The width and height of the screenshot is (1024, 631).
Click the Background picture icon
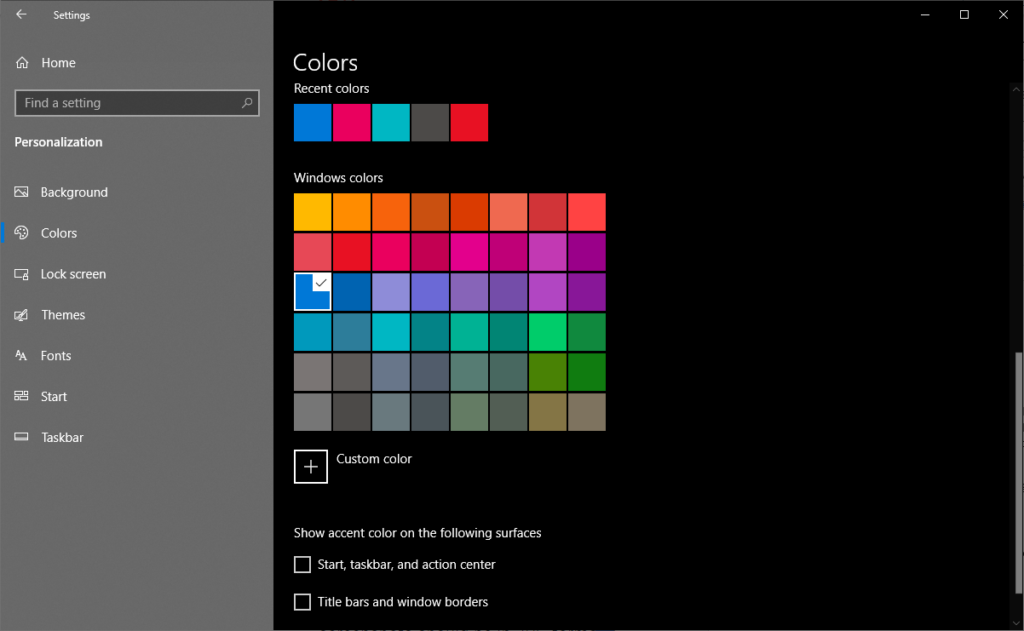point(22,192)
